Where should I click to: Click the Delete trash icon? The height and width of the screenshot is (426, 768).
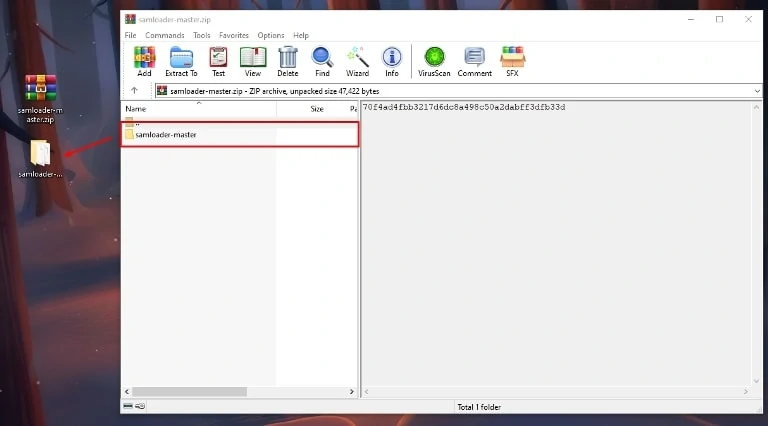point(288,61)
